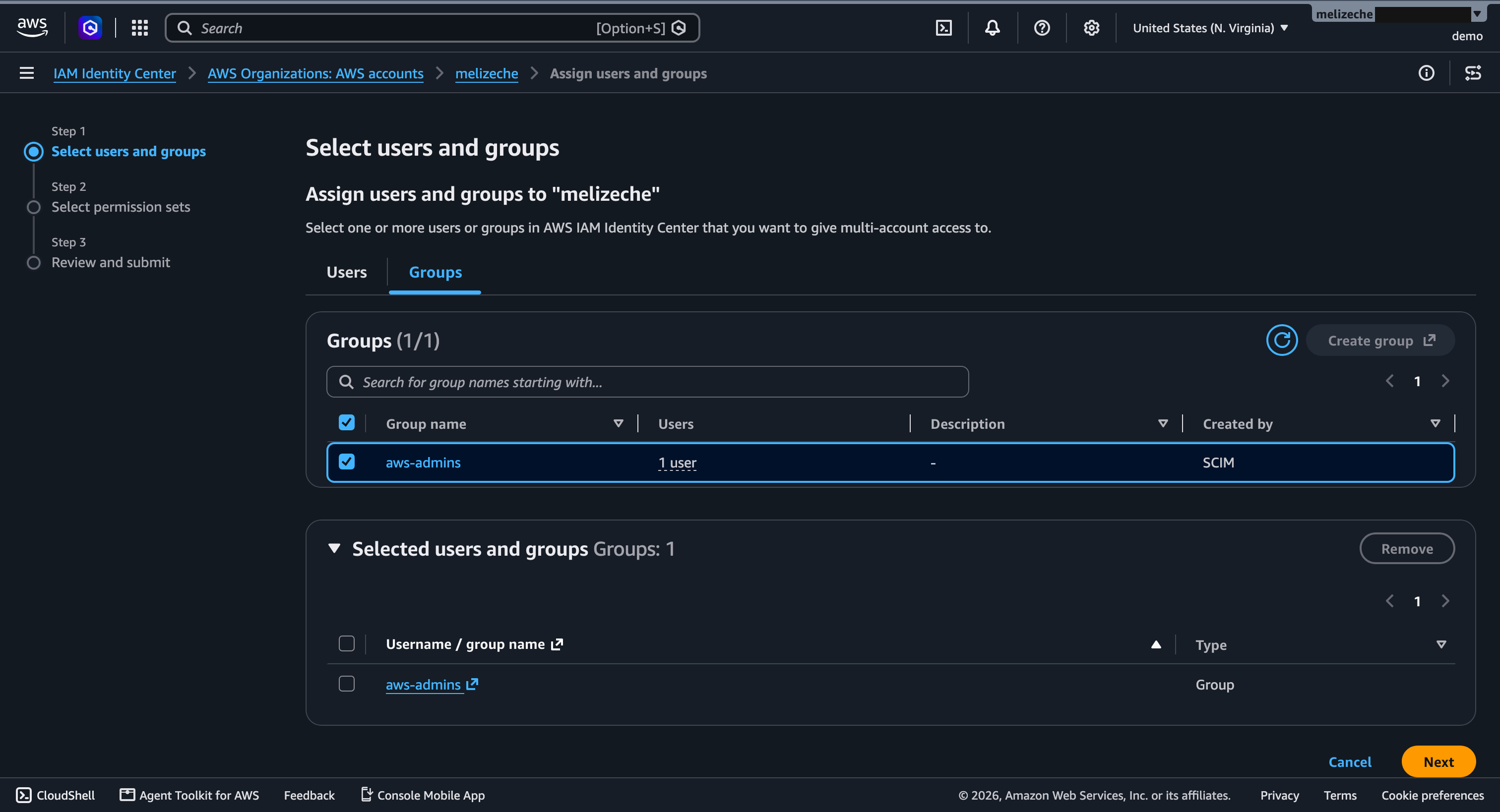Open the page preferences icon beside info icon
The image size is (1500, 812).
tap(1473, 73)
